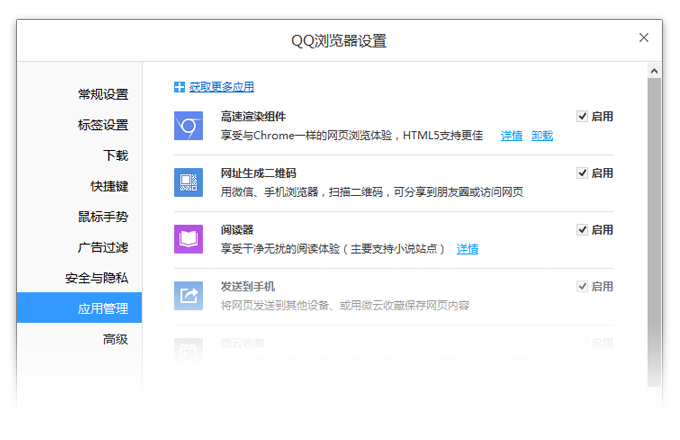Click the vertical scrollbar thumb

click(x=654, y=232)
